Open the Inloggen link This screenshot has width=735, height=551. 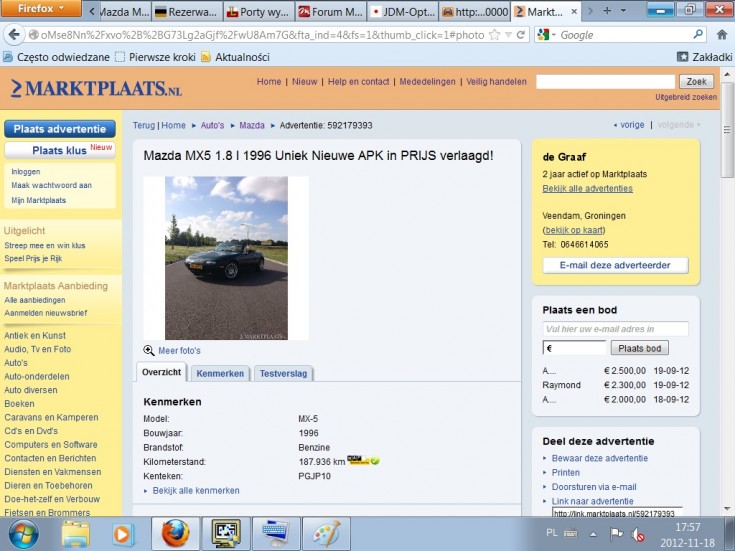pos(25,172)
